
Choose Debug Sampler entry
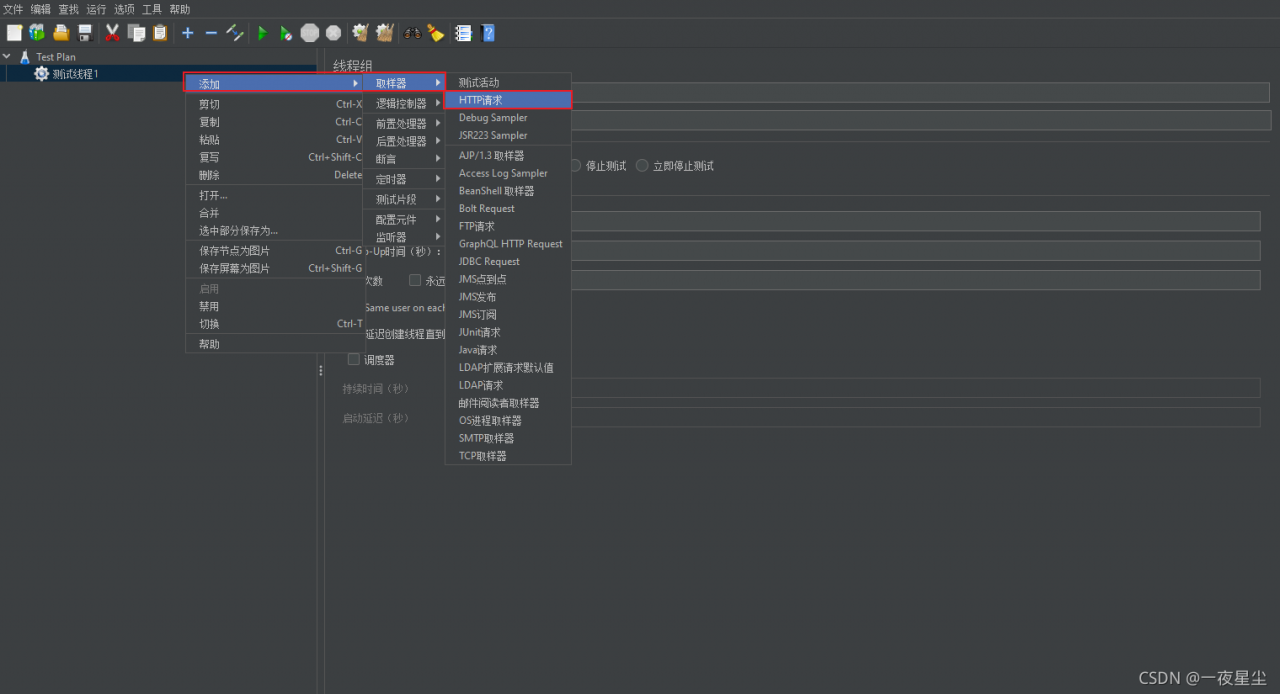point(508,118)
